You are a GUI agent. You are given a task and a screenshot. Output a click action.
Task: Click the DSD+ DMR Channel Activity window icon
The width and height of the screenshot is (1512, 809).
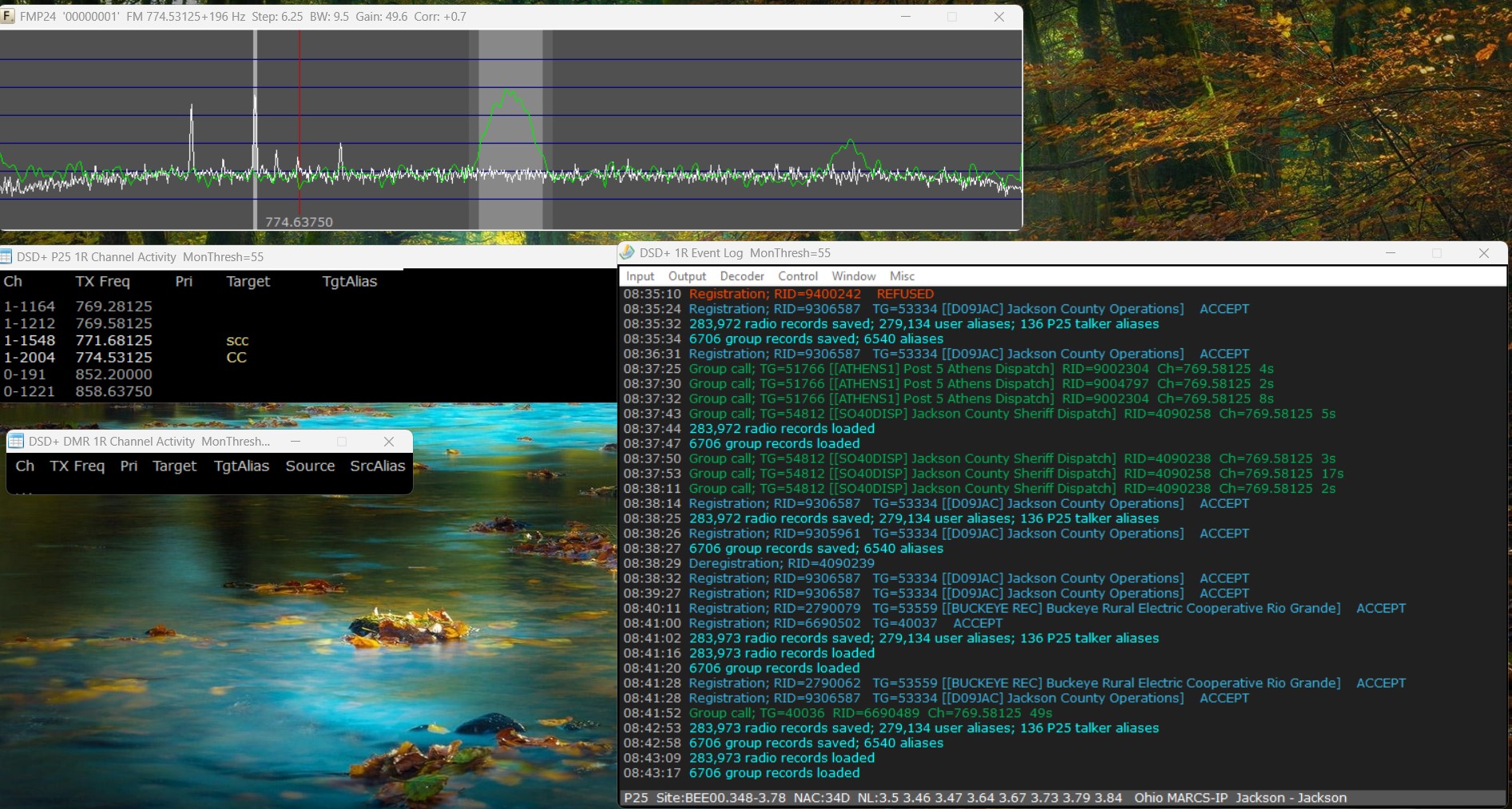coord(16,442)
